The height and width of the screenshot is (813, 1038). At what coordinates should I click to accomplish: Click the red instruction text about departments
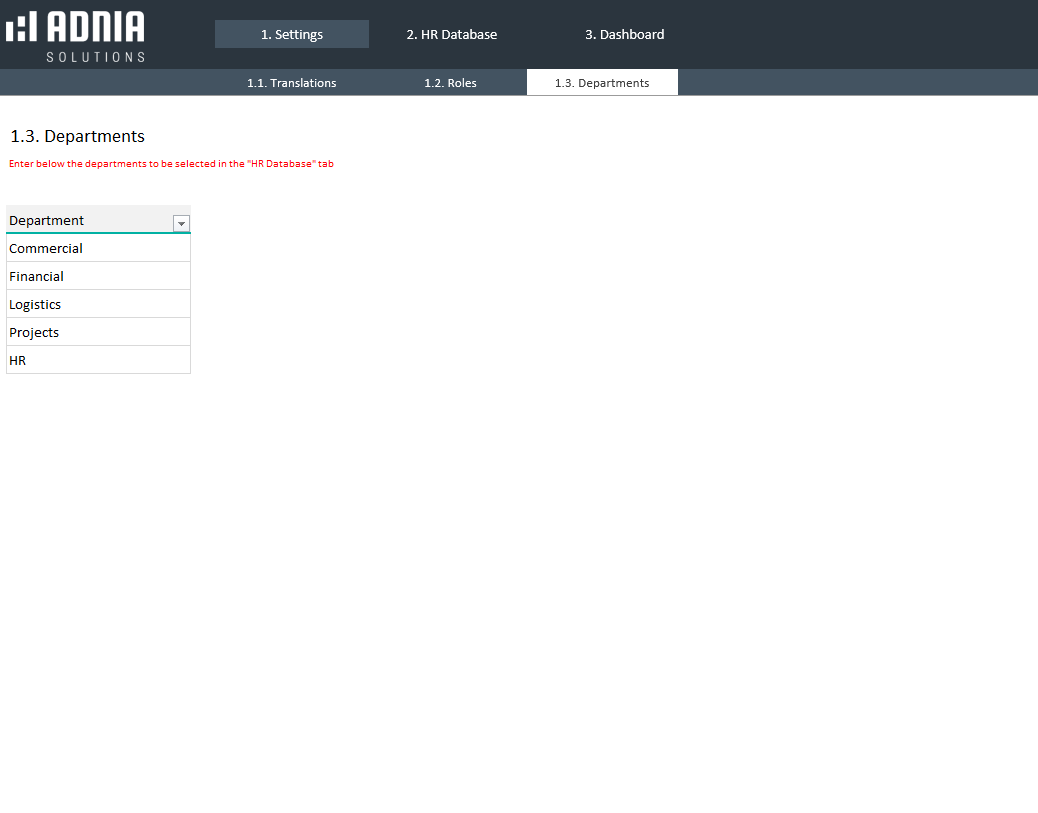pyautogui.click(x=171, y=164)
